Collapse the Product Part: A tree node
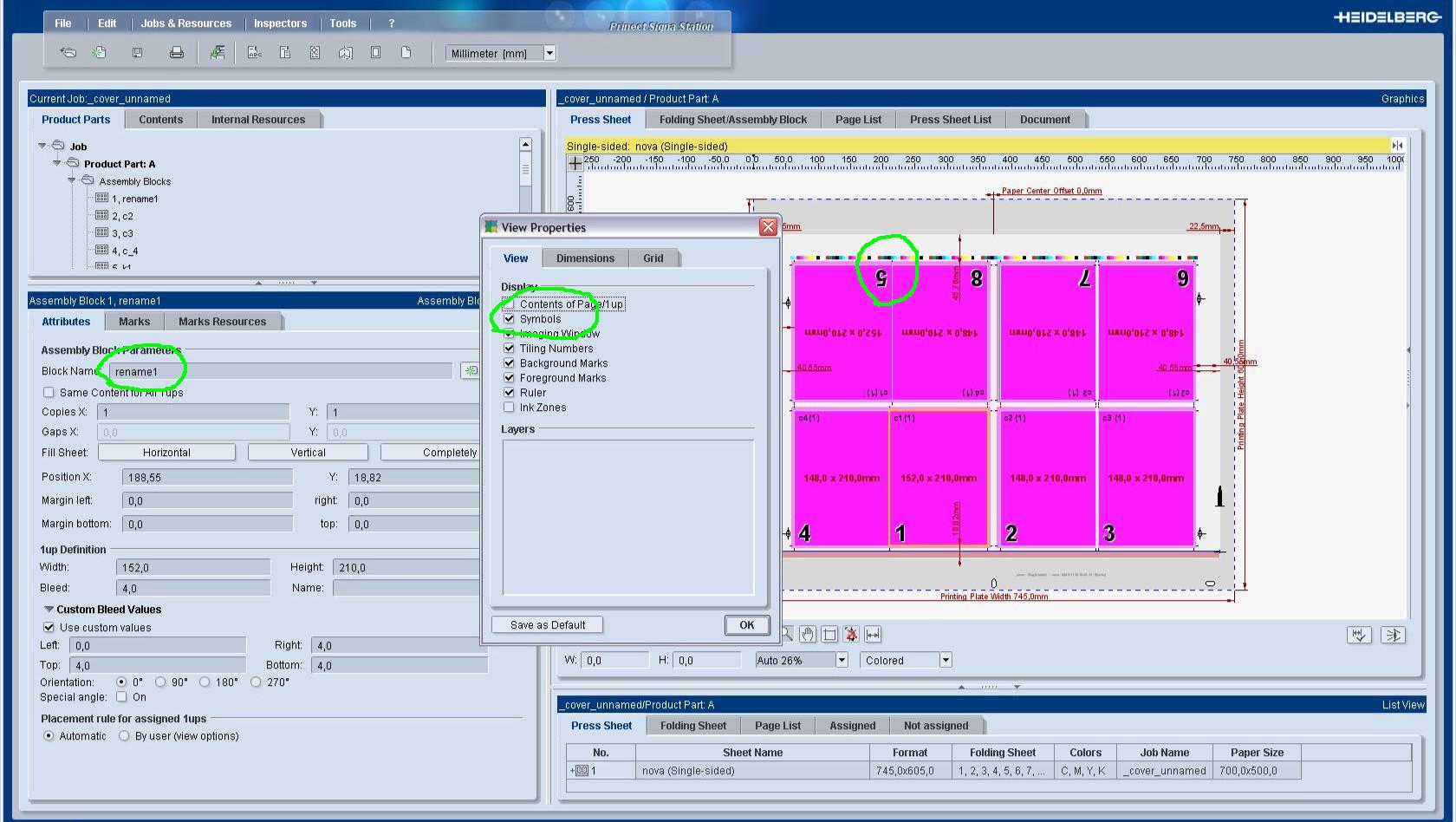 coord(57,163)
